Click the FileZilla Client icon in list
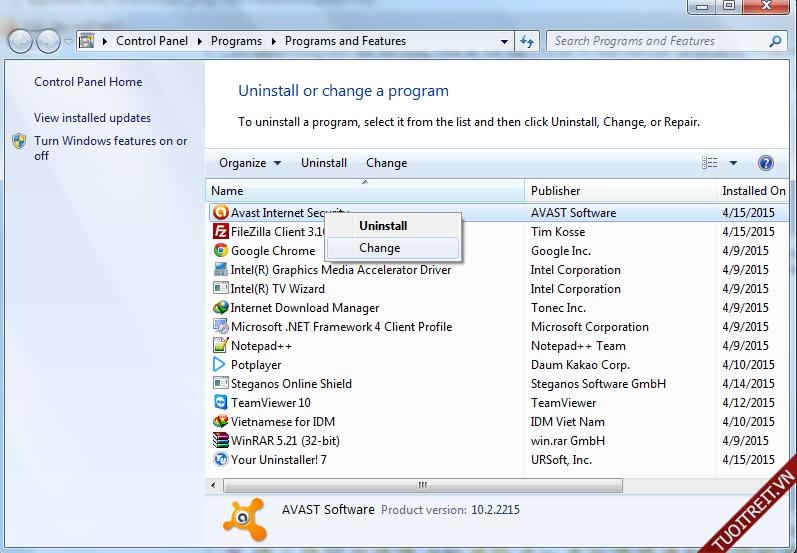The width and height of the screenshot is (797, 553). click(221, 232)
